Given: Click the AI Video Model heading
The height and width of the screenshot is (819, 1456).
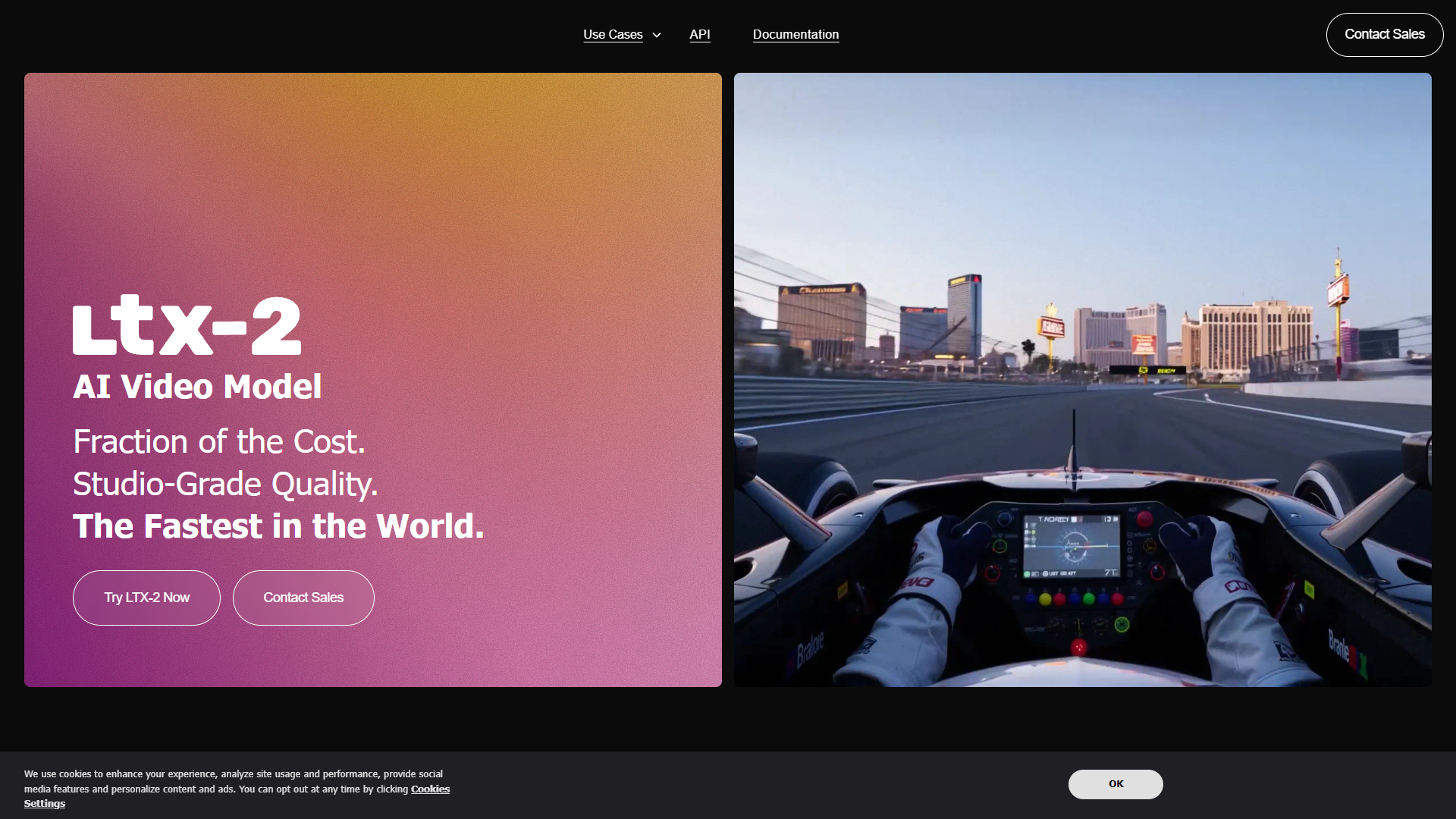Looking at the screenshot, I should [x=197, y=387].
